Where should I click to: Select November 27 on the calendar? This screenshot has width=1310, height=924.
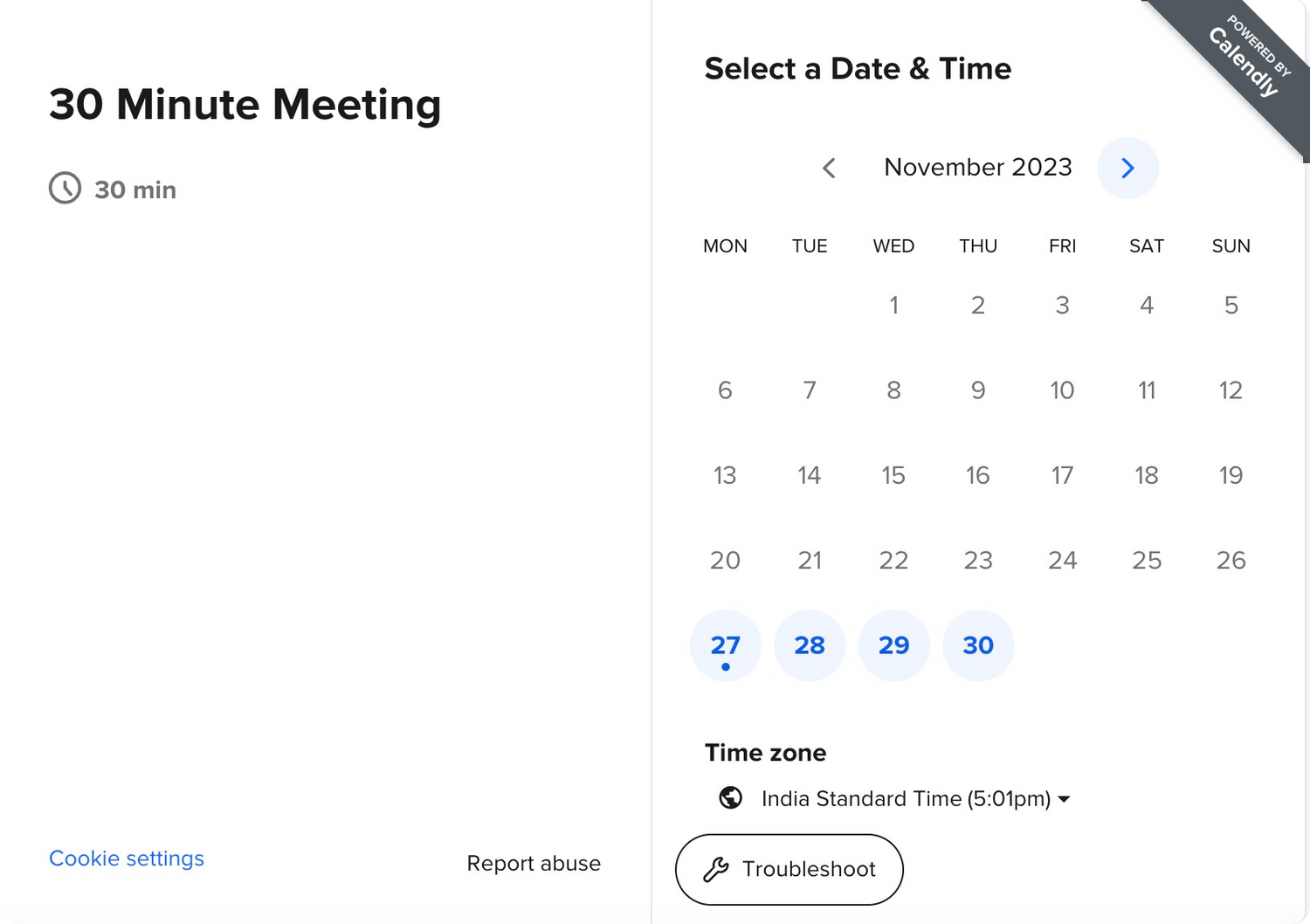point(725,645)
